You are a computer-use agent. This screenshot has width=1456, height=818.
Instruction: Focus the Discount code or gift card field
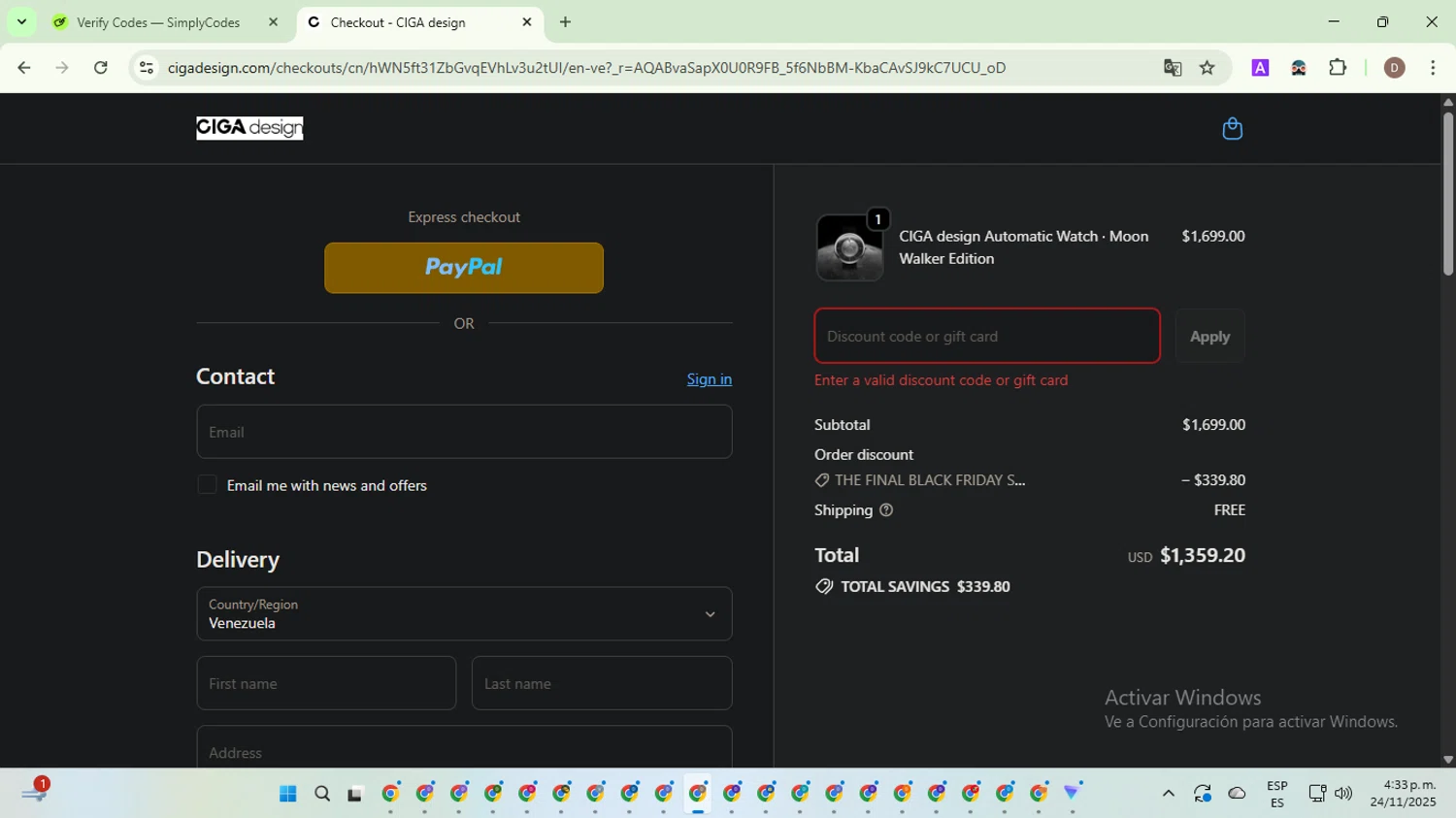[x=987, y=336]
